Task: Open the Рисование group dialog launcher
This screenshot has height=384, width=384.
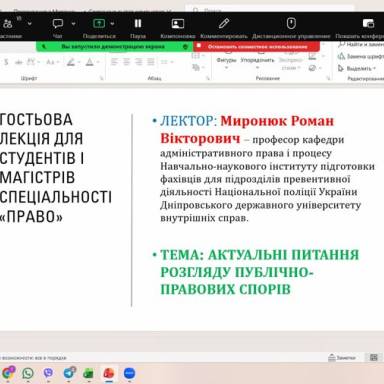Action: click(x=328, y=78)
